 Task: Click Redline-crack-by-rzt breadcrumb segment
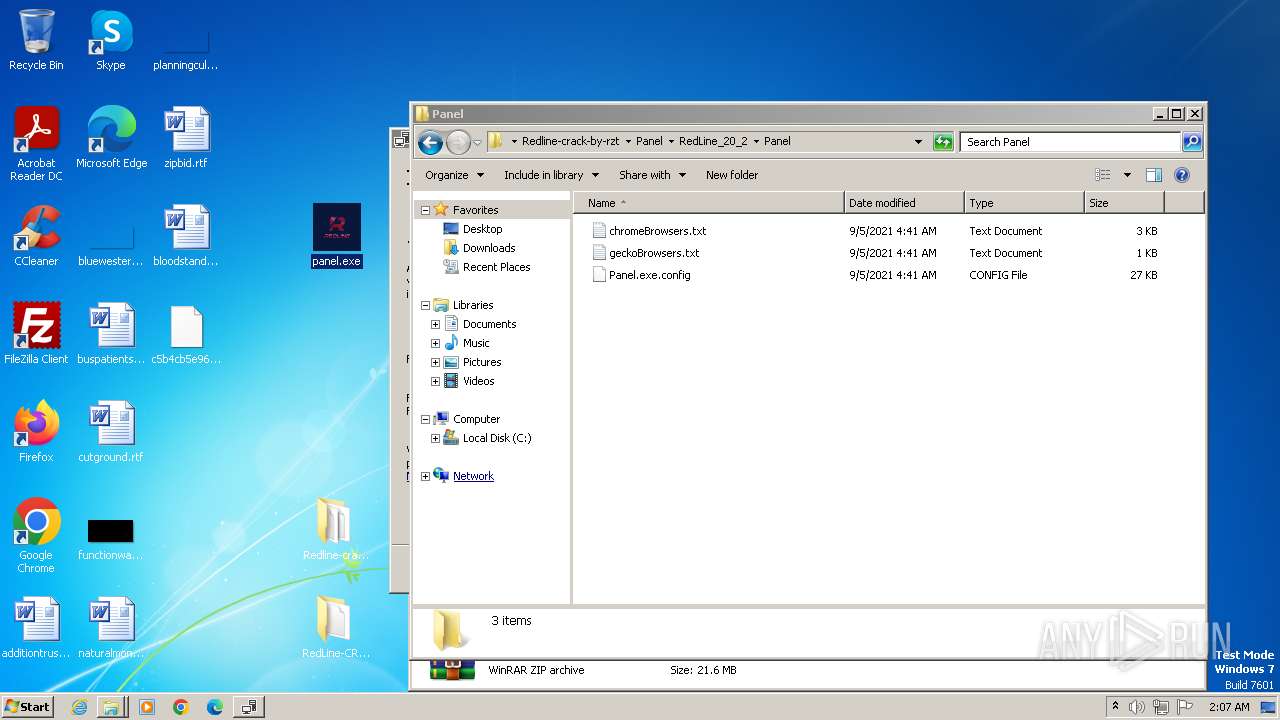click(x=570, y=142)
